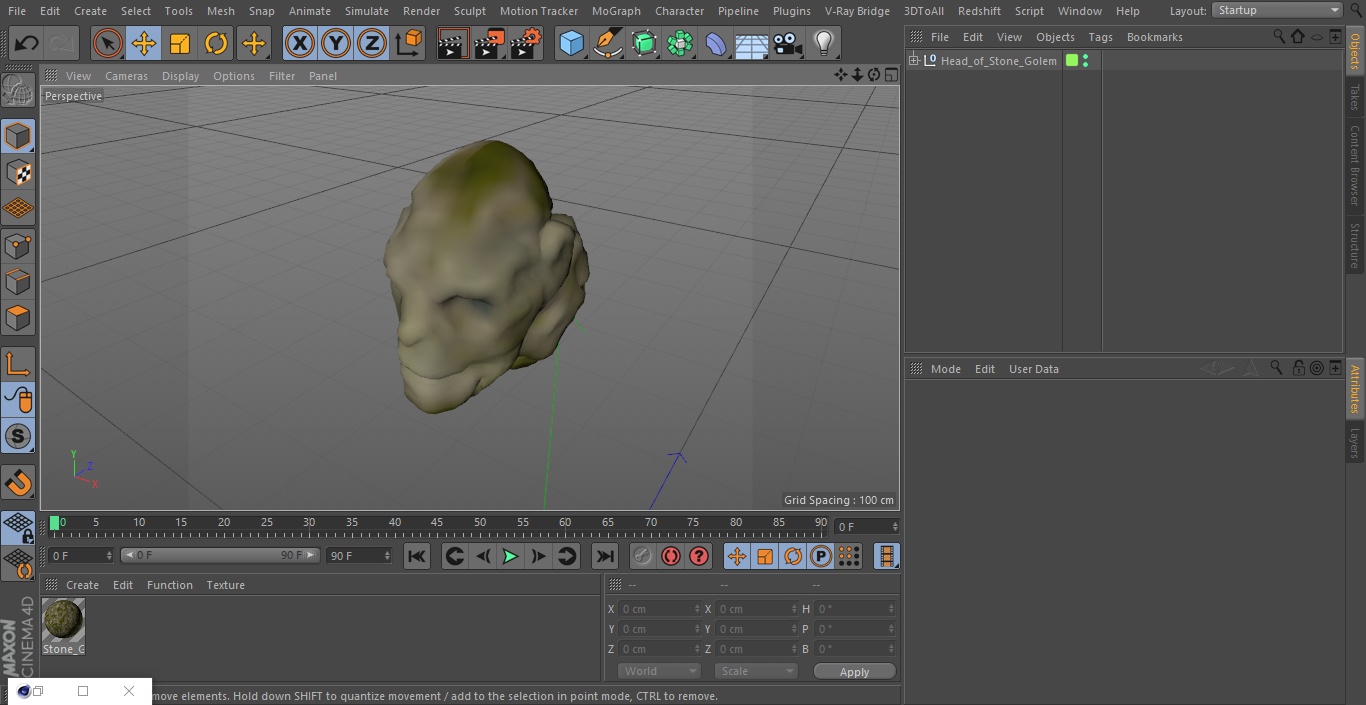Open the World coordinate system dropdown
This screenshot has width=1366, height=705.
(659, 671)
